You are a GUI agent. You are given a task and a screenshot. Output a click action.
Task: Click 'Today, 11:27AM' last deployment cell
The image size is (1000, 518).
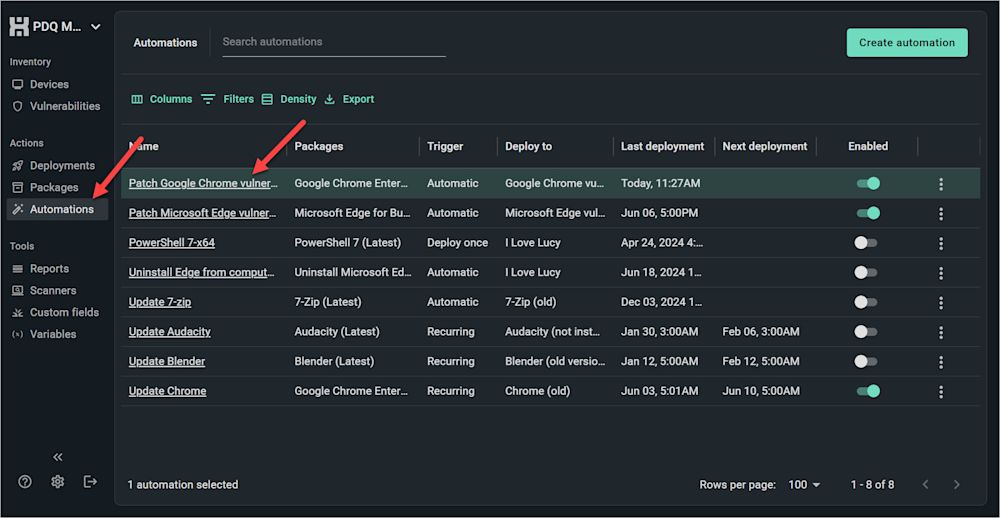pos(661,183)
